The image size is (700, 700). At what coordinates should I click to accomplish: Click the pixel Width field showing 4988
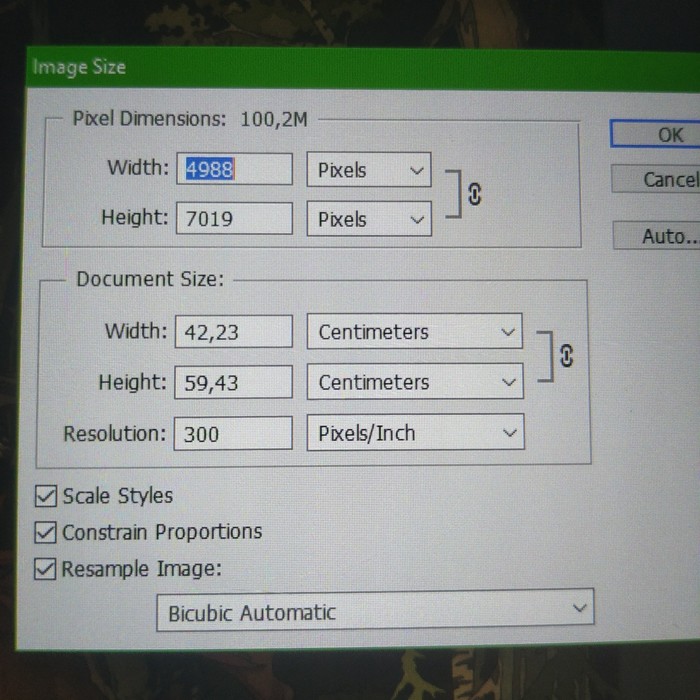[x=234, y=170]
